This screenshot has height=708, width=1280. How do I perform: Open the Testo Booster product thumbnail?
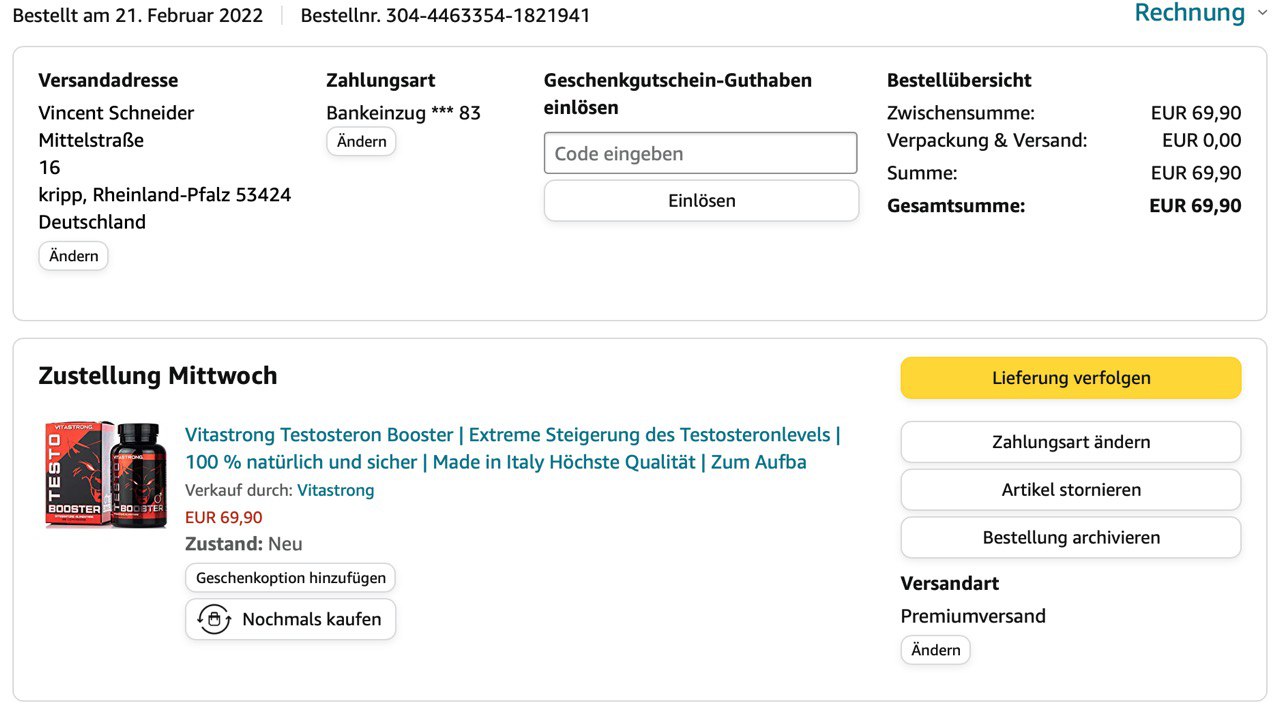tap(106, 475)
